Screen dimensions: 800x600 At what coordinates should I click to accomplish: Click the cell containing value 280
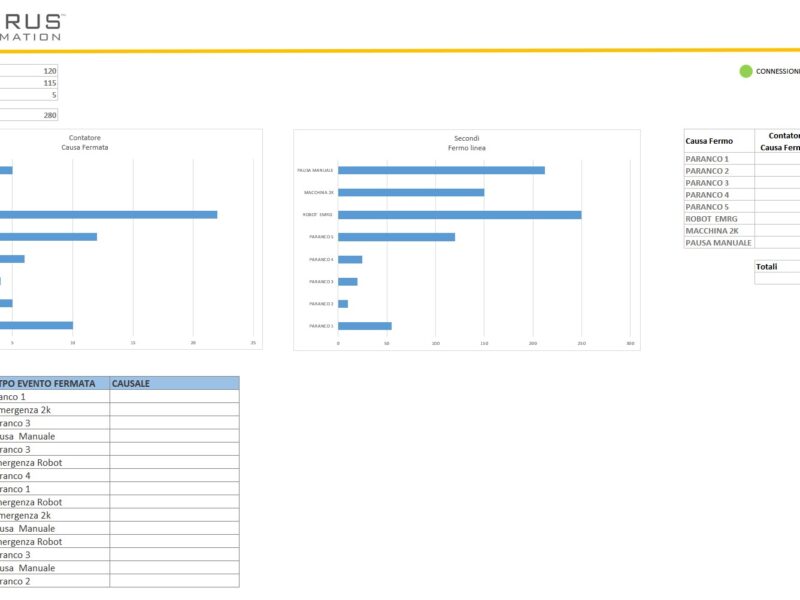30,115
